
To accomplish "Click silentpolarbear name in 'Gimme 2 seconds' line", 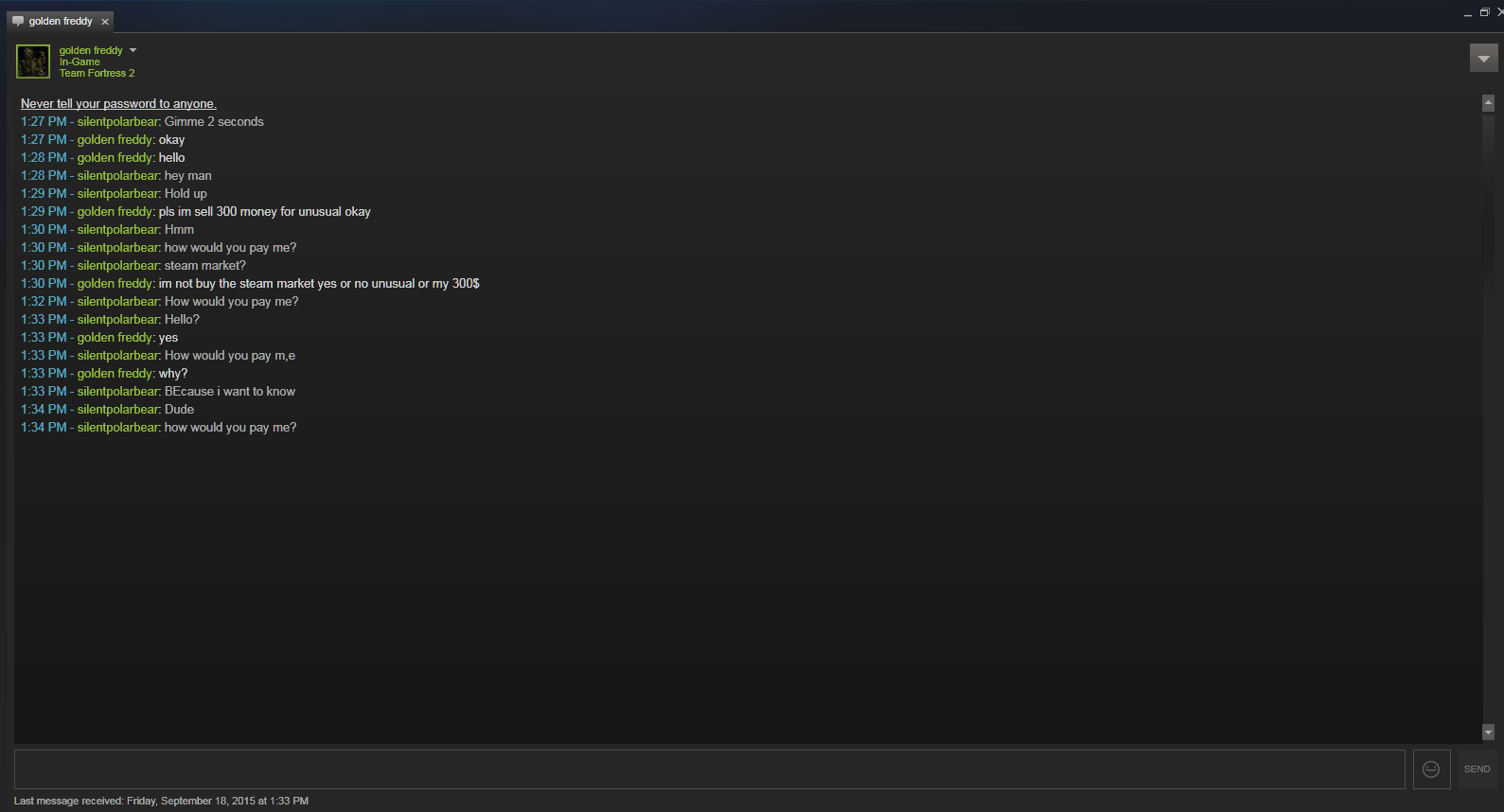I will [118, 121].
